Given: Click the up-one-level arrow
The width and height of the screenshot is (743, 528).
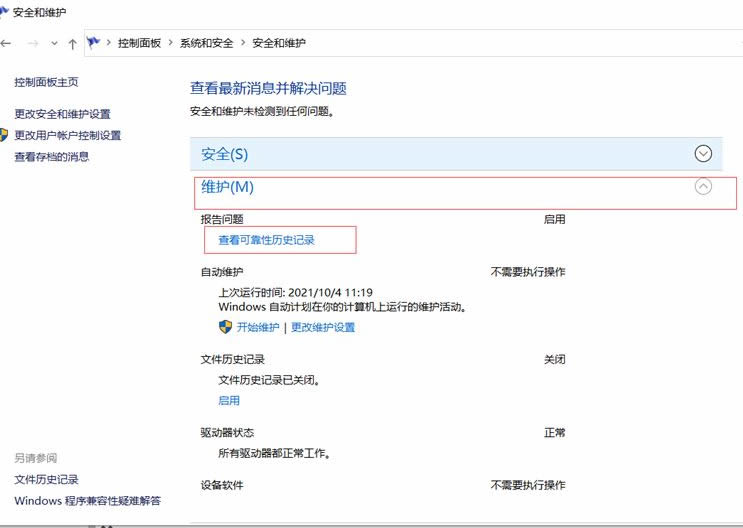Looking at the screenshot, I should pos(72,43).
